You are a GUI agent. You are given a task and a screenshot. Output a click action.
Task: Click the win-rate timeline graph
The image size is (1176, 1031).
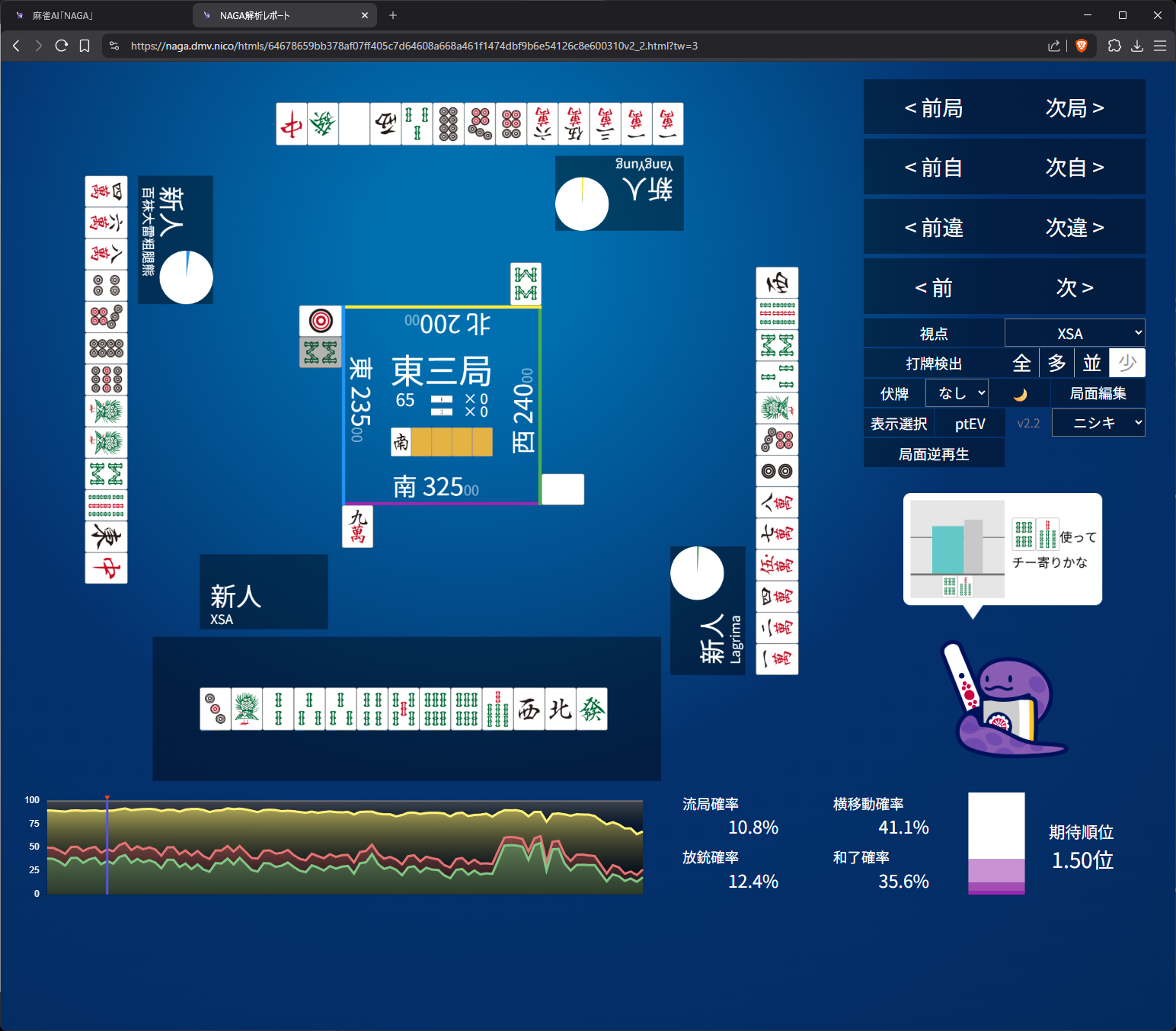(344, 847)
